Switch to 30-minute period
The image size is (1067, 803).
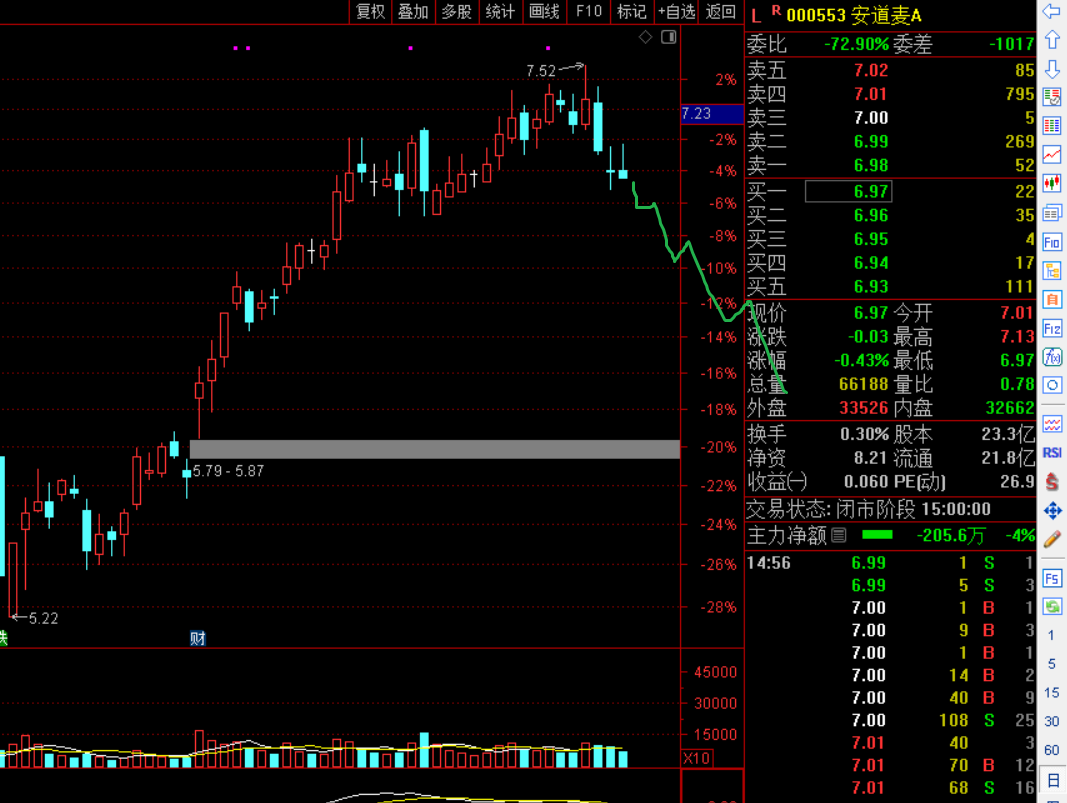tap(1051, 721)
